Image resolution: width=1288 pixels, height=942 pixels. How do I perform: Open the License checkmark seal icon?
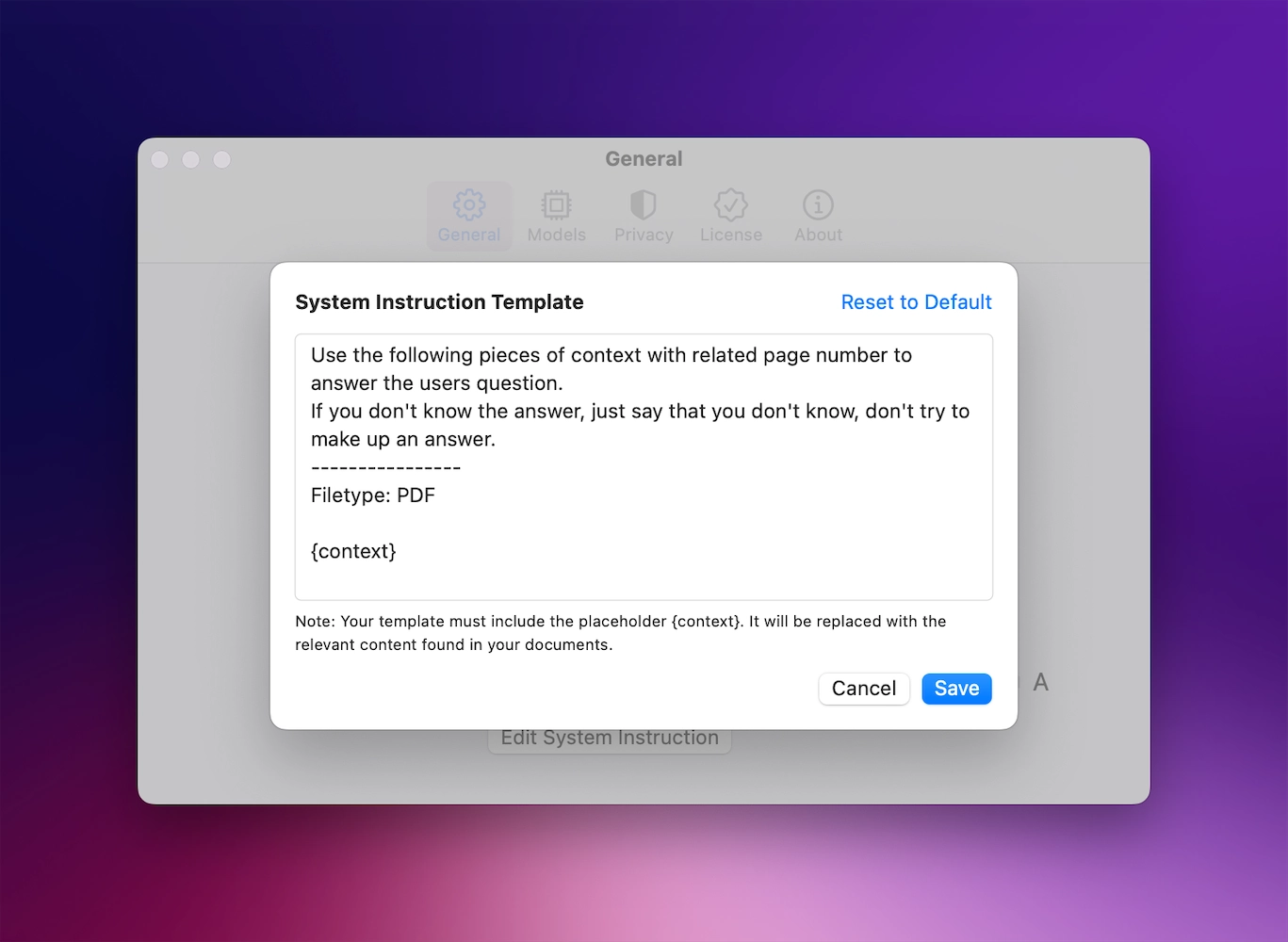730,204
